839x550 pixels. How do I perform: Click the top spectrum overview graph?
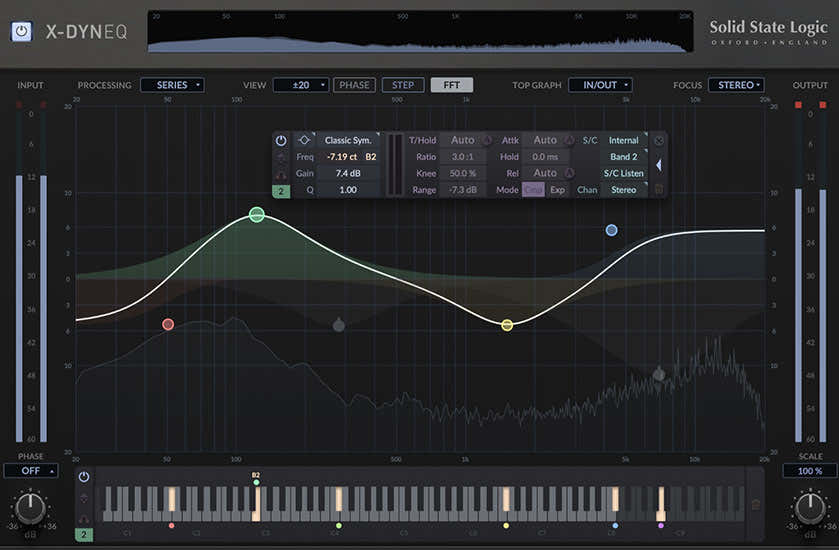pyautogui.click(x=421, y=31)
